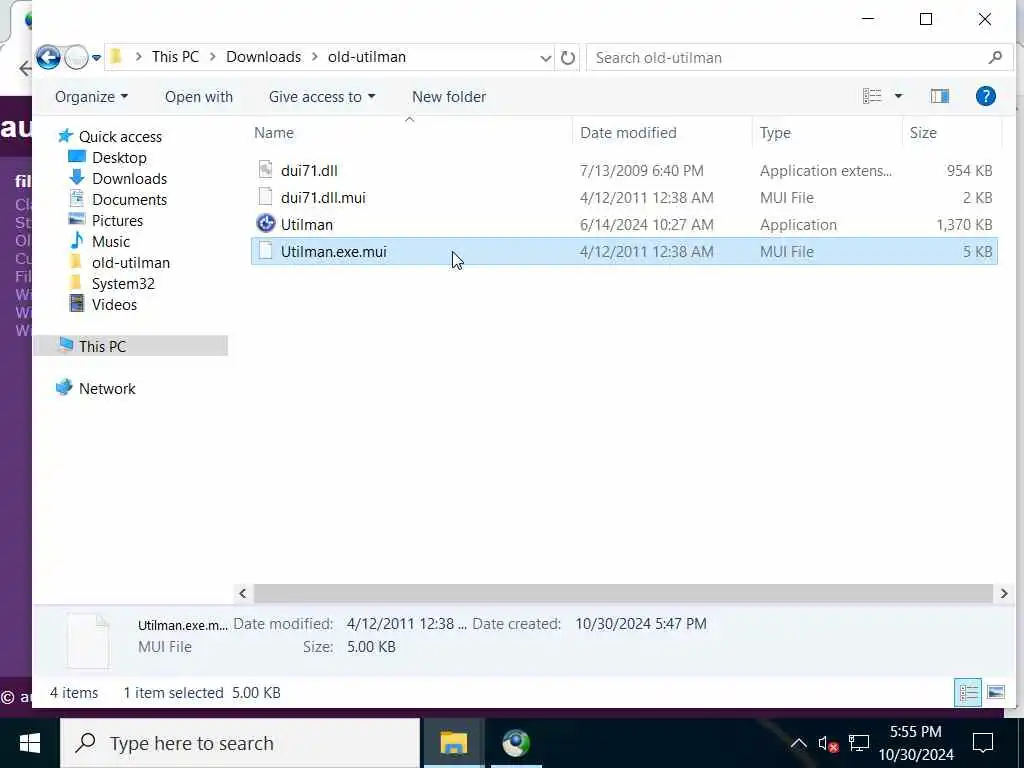Click the file name dui71.dll
The height and width of the screenshot is (768, 1024).
(309, 170)
